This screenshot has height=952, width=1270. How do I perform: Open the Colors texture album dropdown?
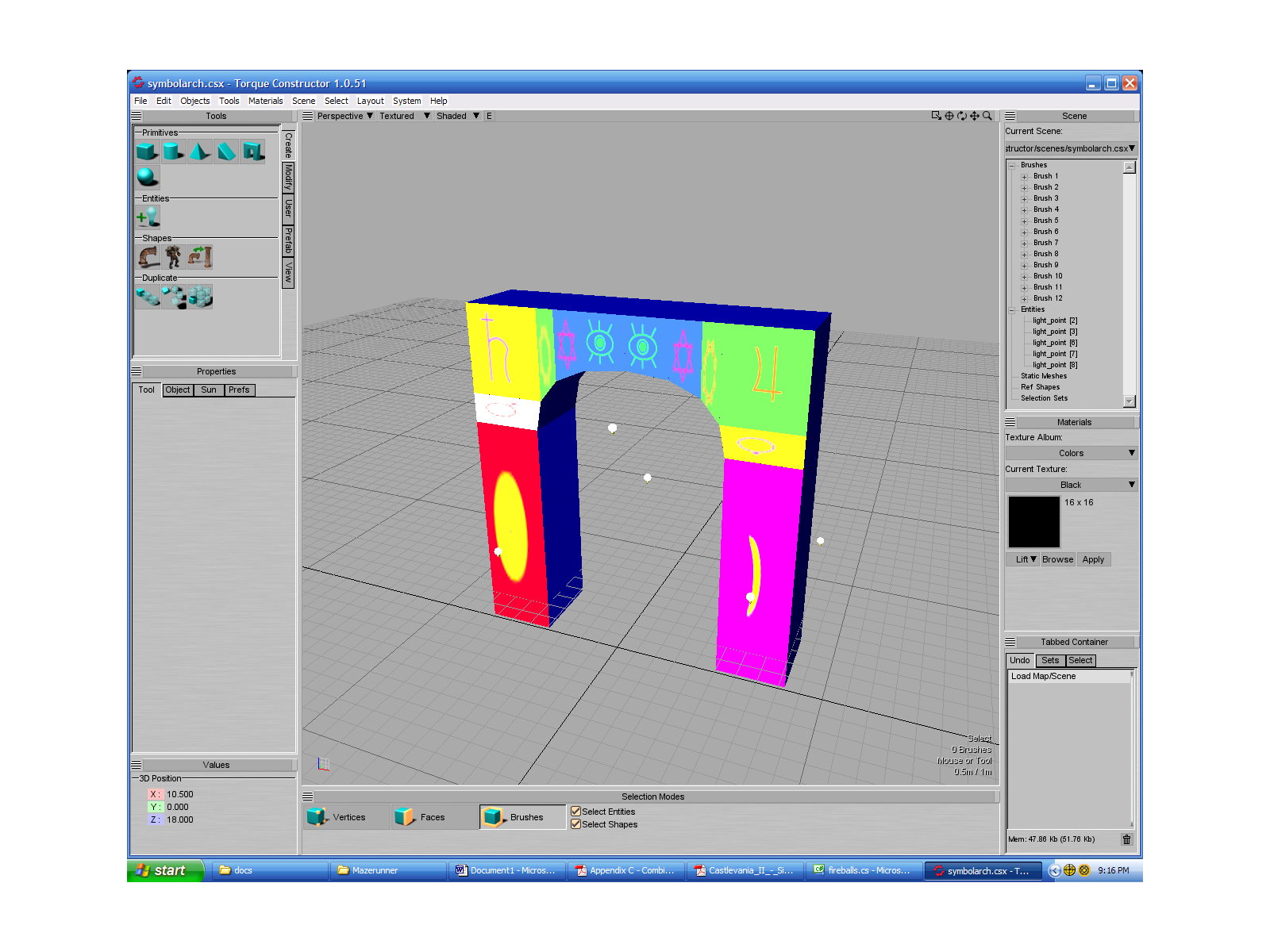click(x=1071, y=453)
